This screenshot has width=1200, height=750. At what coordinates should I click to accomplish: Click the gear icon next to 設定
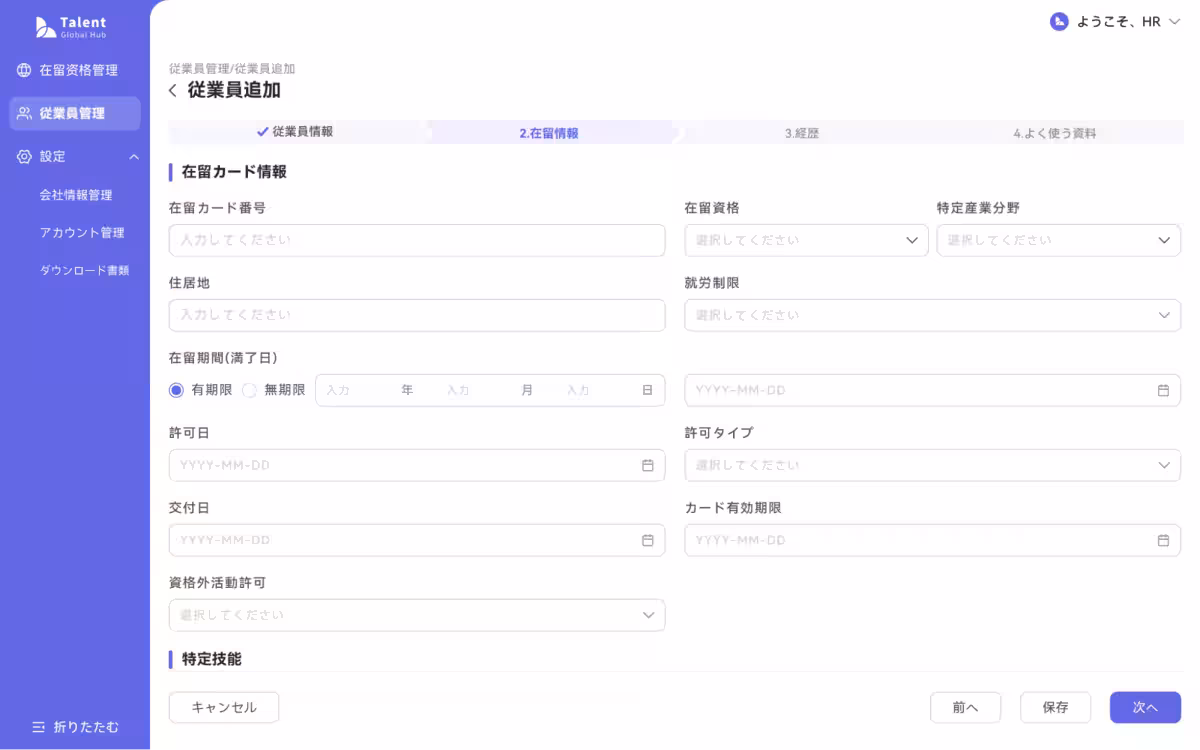22,156
